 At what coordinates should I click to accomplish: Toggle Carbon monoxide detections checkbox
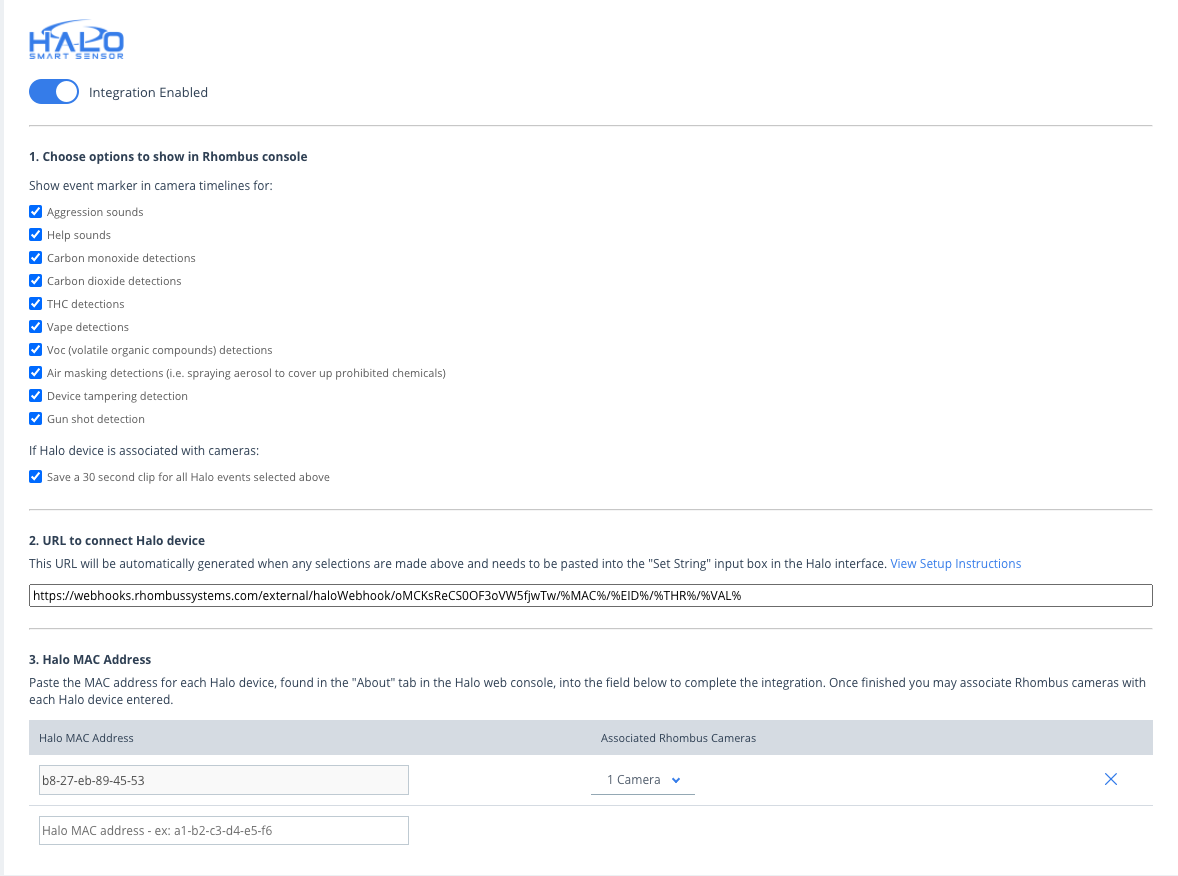tap(36, 258)
